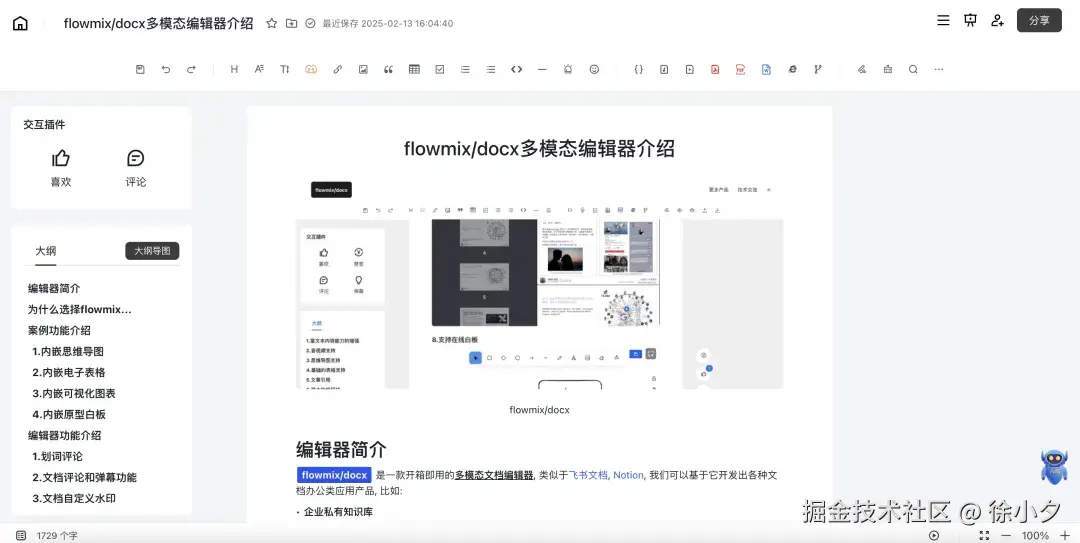Jump to outline item 案例功能介绍

pos(59,331)
